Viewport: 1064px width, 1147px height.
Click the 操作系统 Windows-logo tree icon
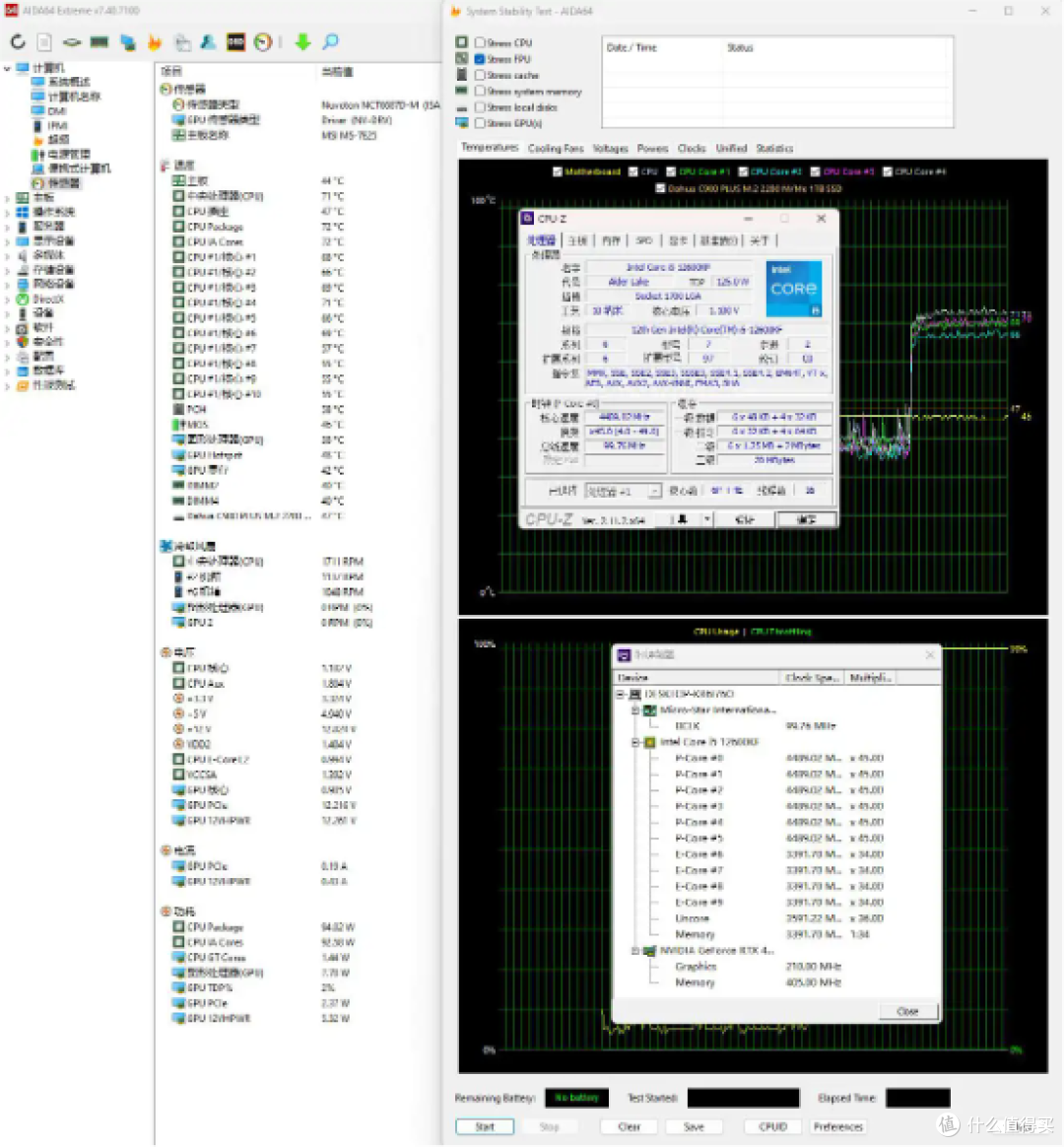(23, 212)
